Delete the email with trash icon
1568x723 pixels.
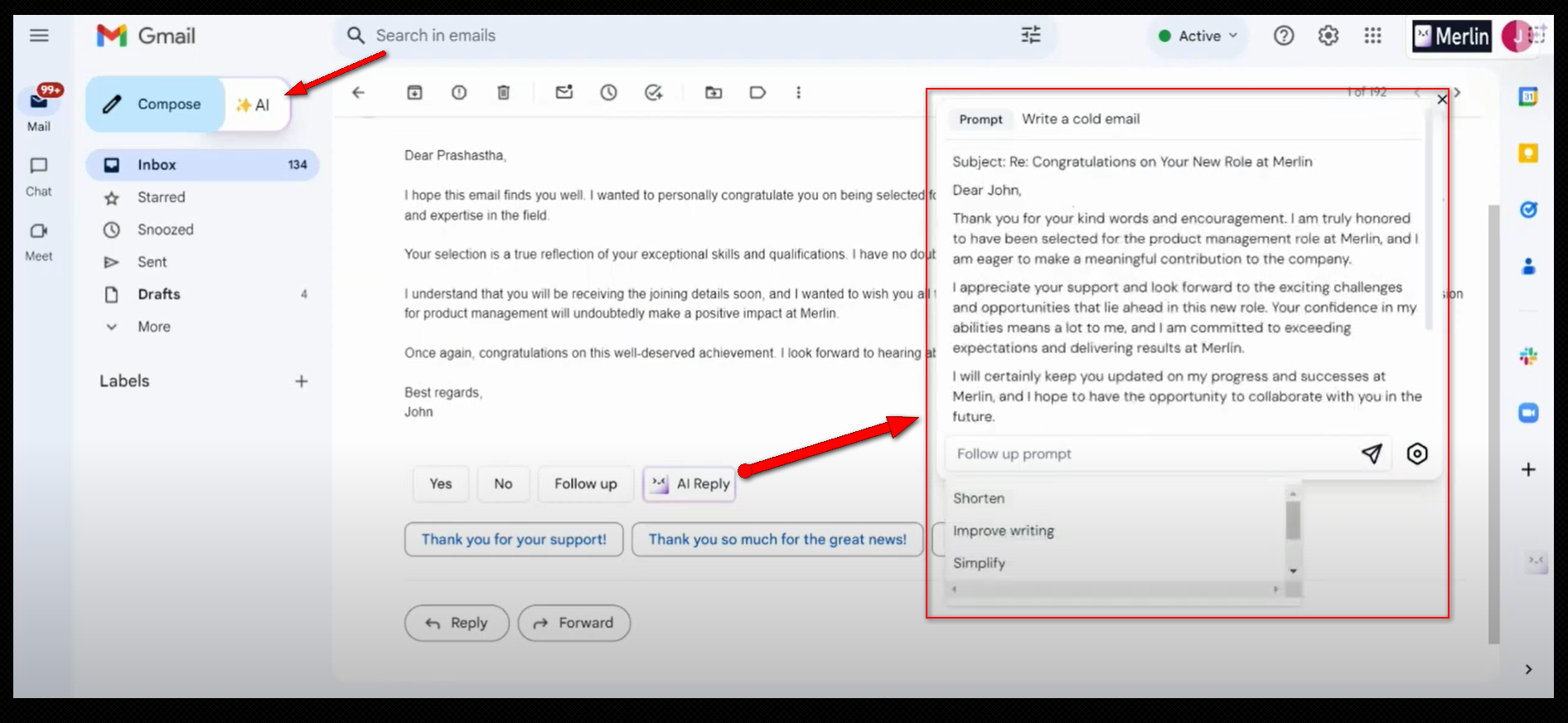click(x=503, y=92)
